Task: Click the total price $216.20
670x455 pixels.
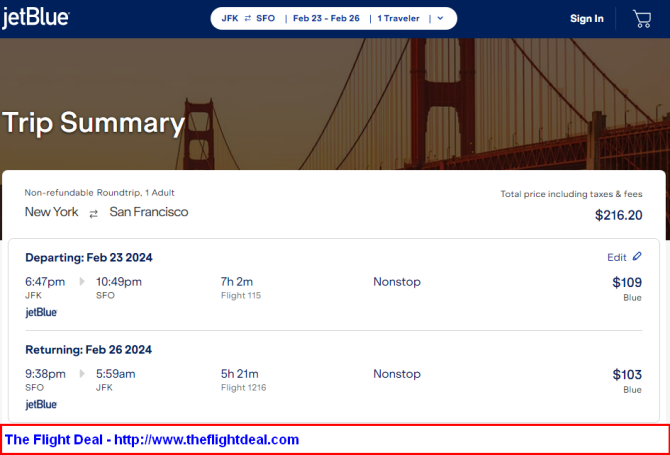Action: point(618,215)
